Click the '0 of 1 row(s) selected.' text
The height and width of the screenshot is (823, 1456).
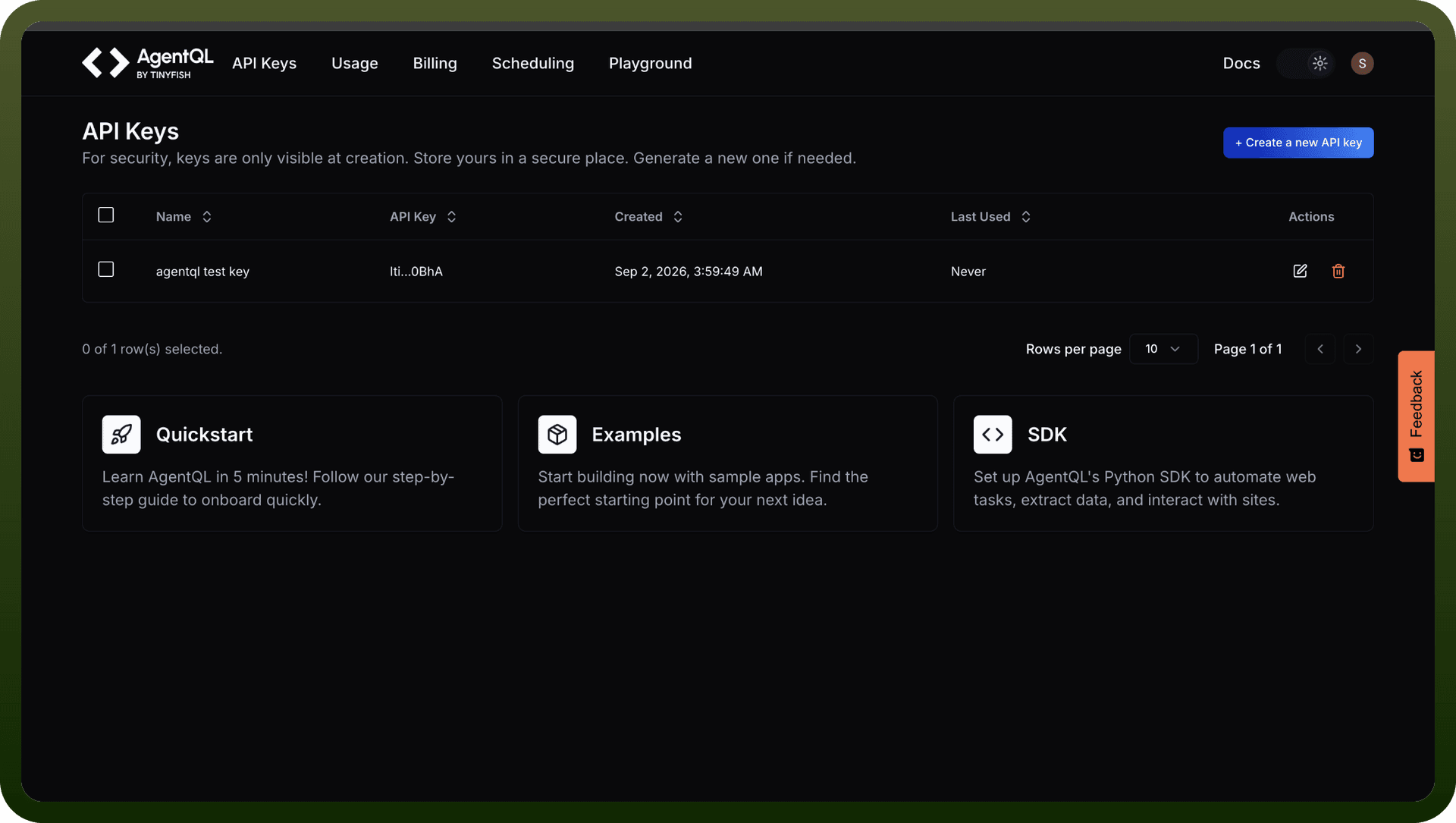(152, 349)
